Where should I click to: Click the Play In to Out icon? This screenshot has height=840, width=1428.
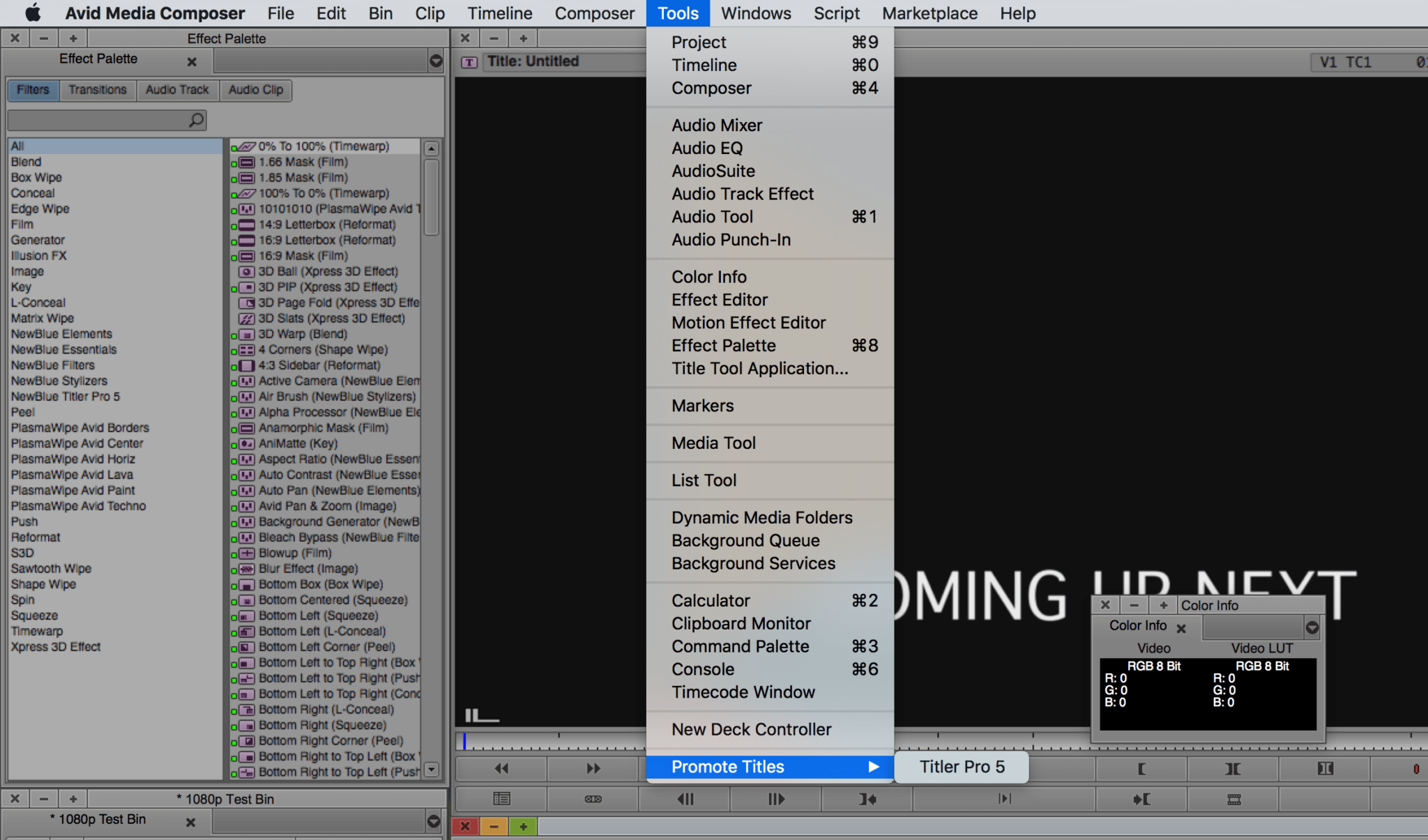coord(1004,799)
